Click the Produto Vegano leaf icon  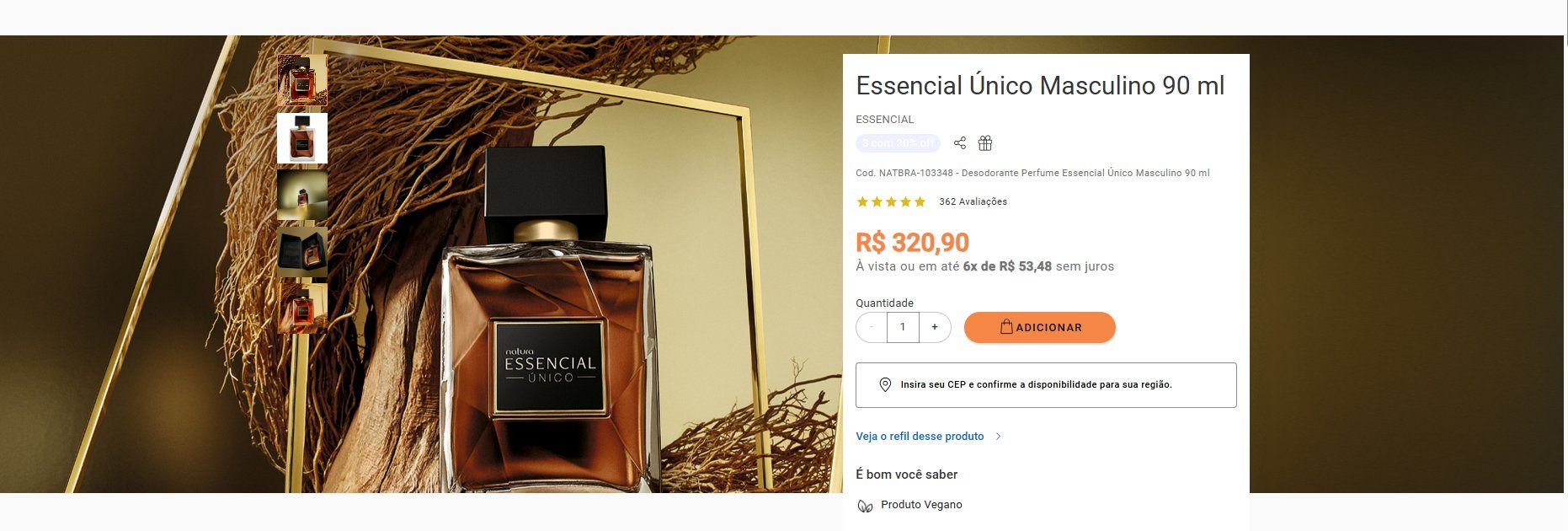865,506
